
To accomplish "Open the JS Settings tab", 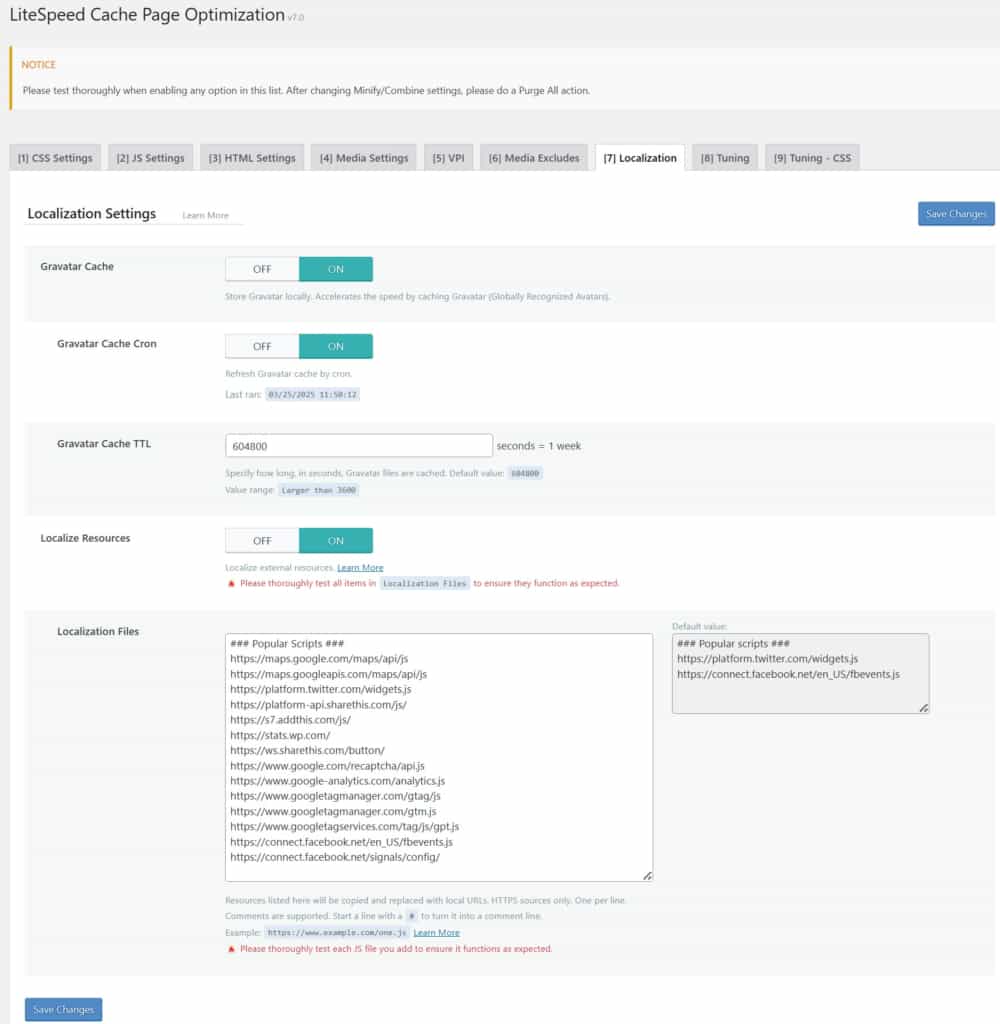I will click(x=150, y=157).
